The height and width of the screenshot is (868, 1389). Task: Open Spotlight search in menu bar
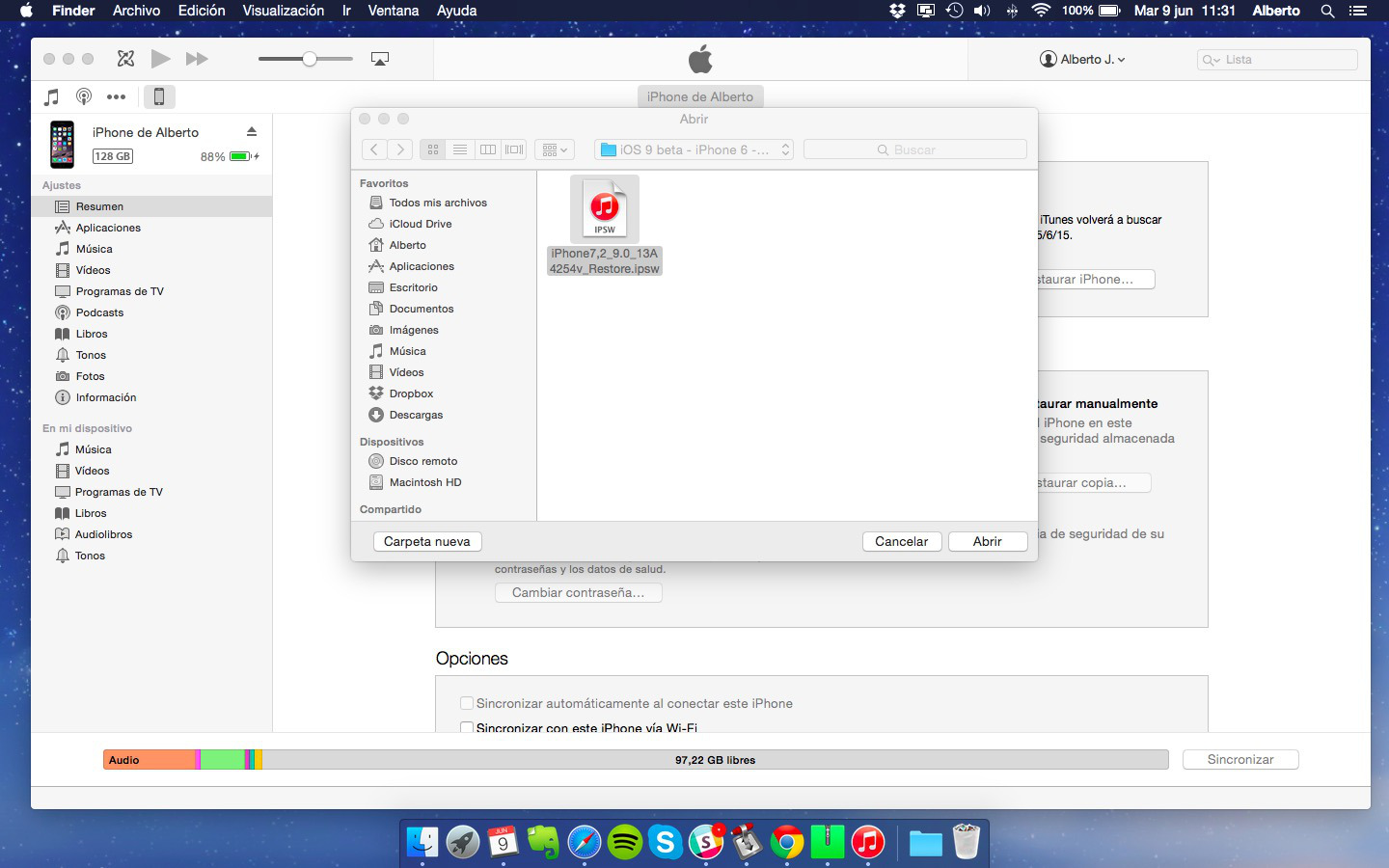point(1327,11)
